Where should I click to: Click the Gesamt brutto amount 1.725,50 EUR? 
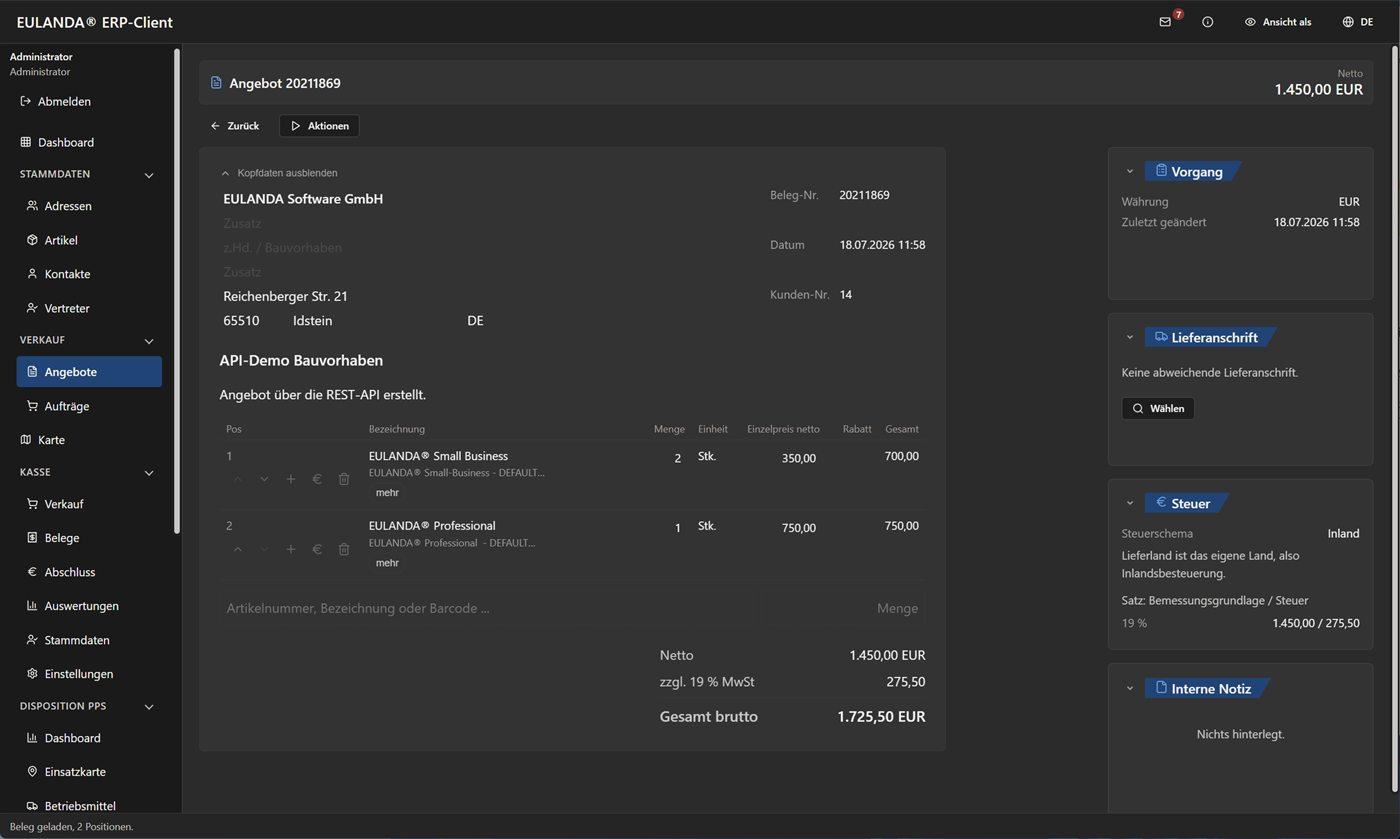tap(881, 717)
